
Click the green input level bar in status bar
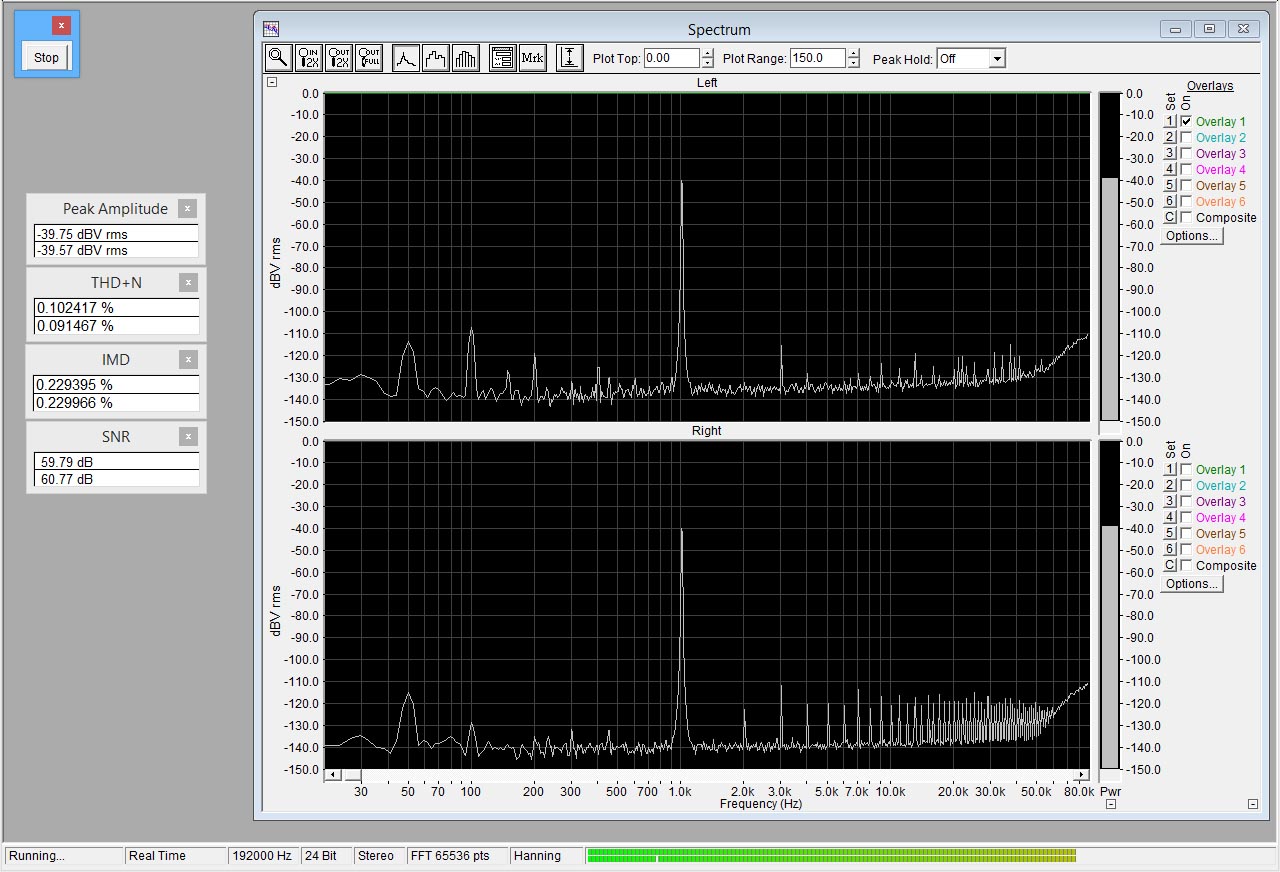pos(831,856)
